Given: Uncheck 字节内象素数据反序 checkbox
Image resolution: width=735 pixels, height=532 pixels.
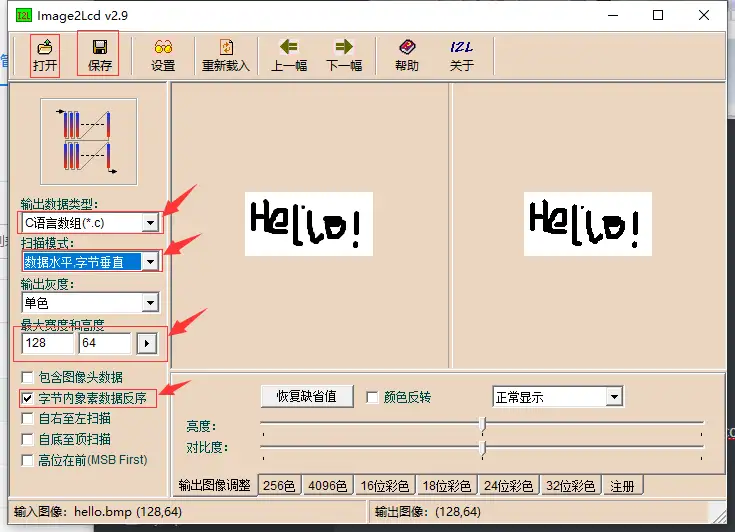Looking at the screenshot, I should point(28,398).
